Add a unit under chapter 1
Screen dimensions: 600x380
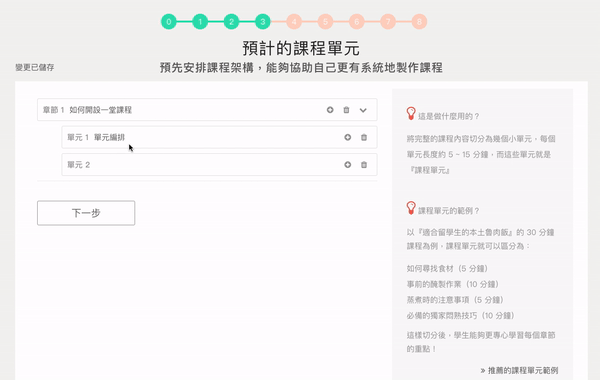click(x=330, y=110)
